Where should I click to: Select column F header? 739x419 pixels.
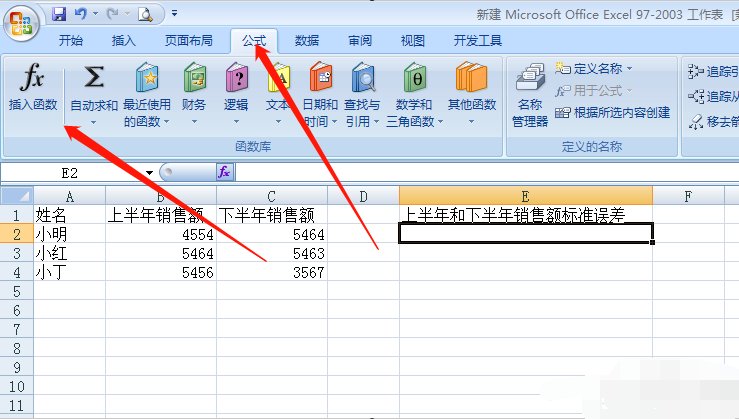pyautogui.click(x=688, y=196)
